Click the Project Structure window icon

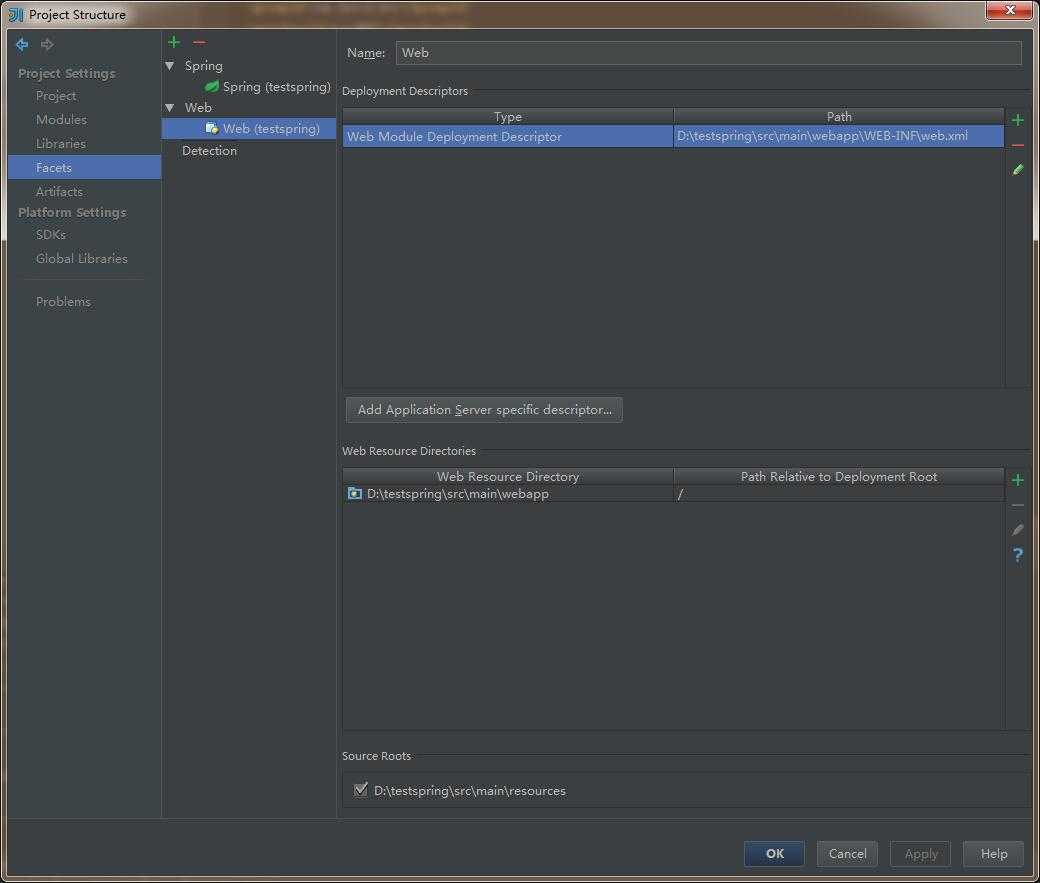[x=16, y=15]
